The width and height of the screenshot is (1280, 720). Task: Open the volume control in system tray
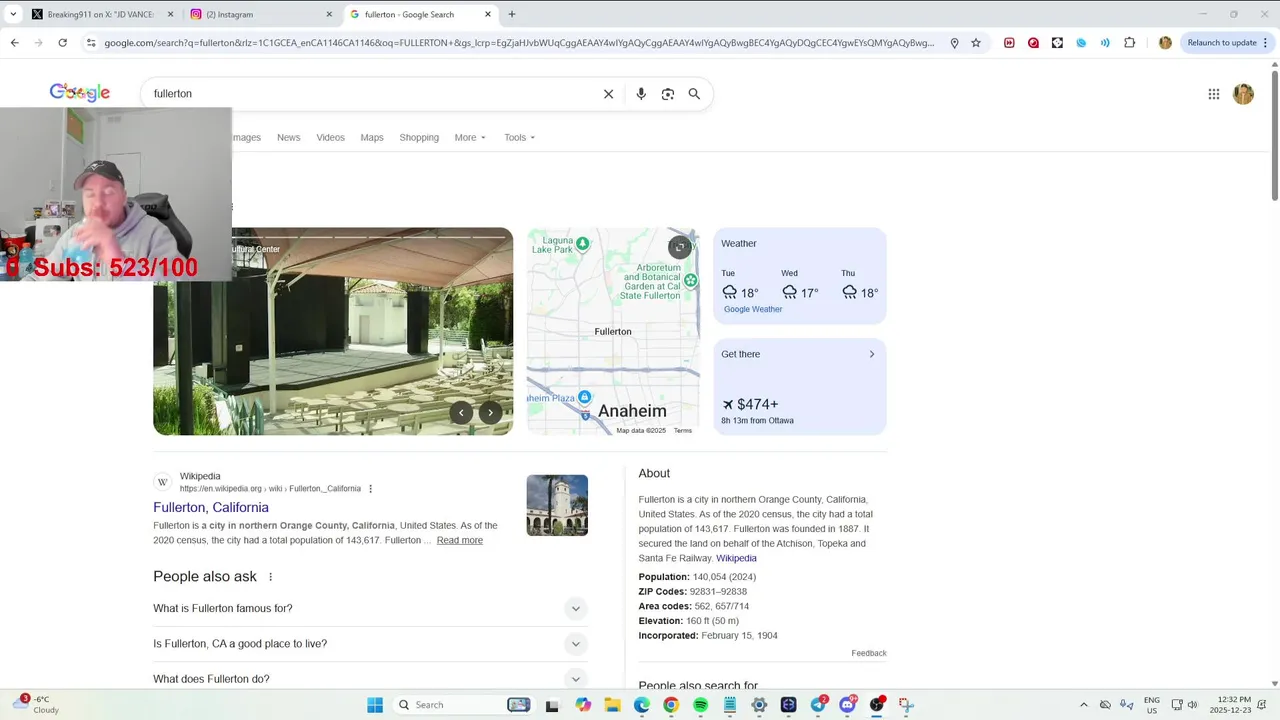1192,705
